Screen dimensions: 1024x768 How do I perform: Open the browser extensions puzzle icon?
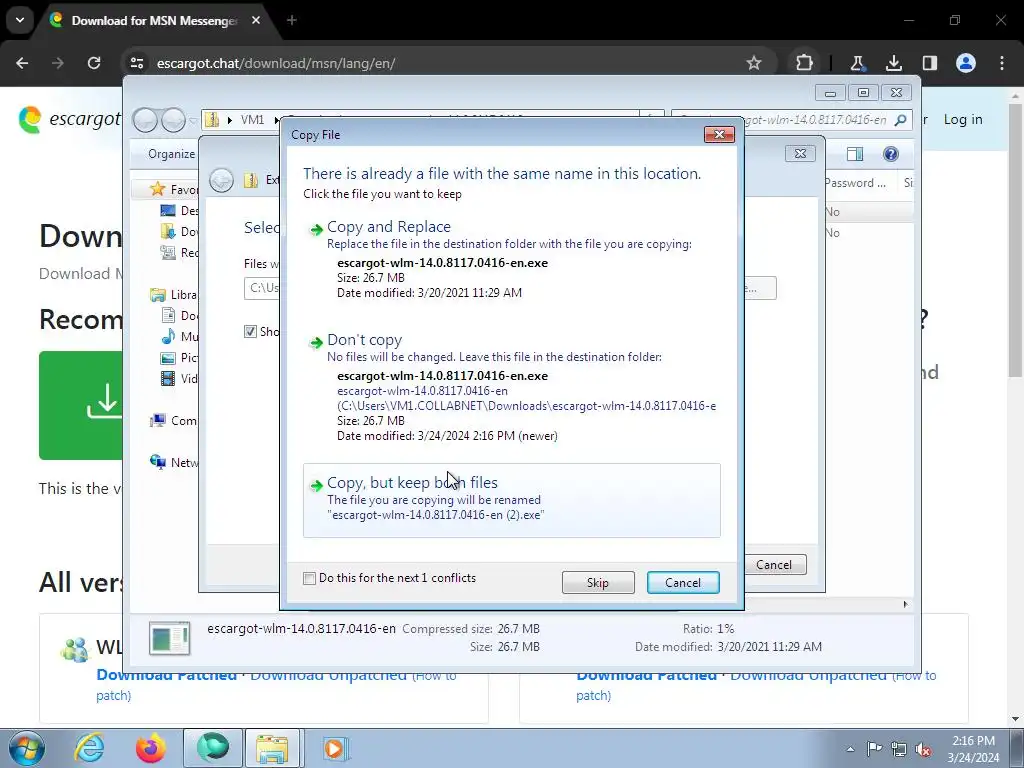[805, 63]
